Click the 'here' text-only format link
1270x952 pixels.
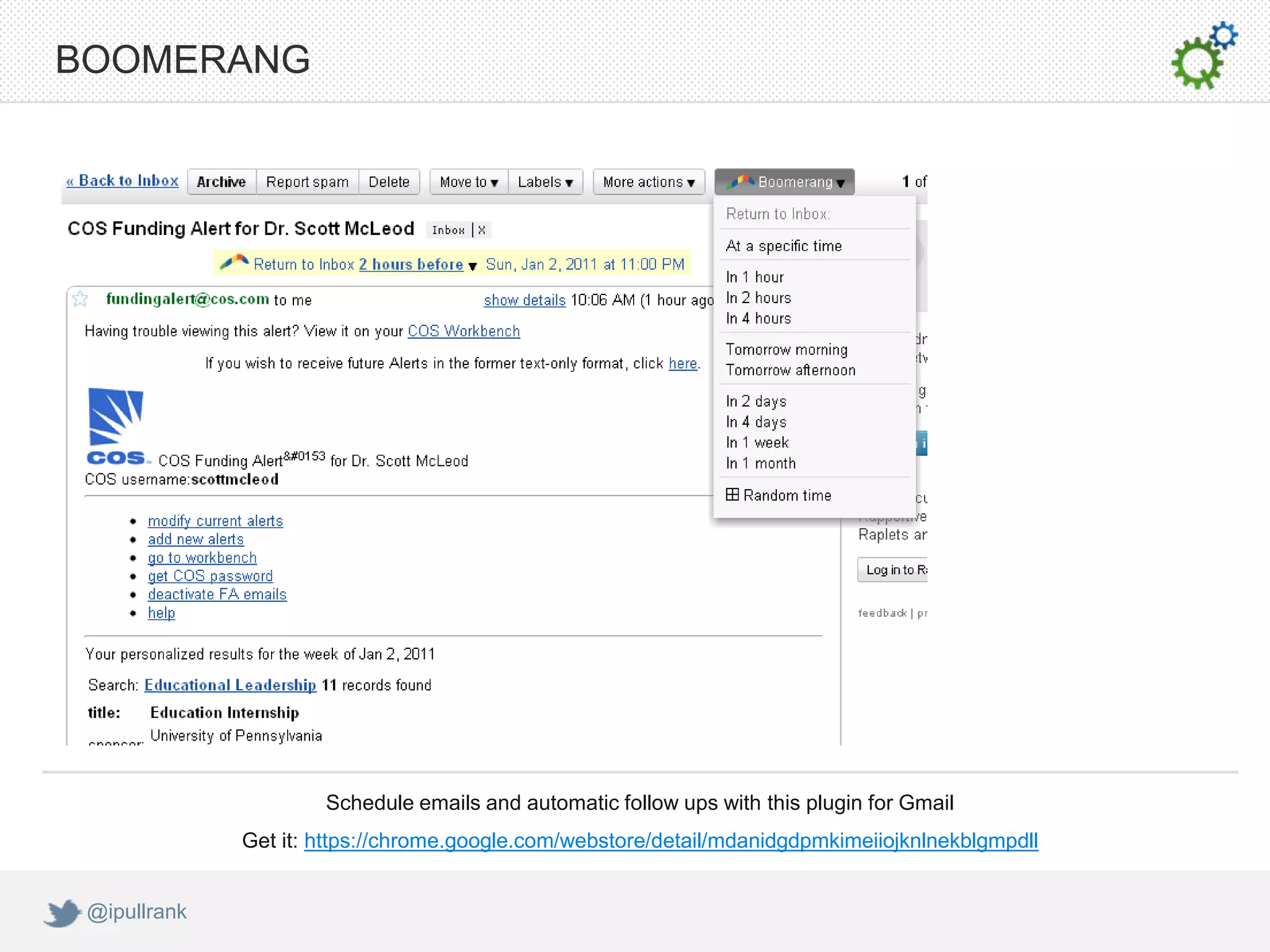[x=683, y=364]
